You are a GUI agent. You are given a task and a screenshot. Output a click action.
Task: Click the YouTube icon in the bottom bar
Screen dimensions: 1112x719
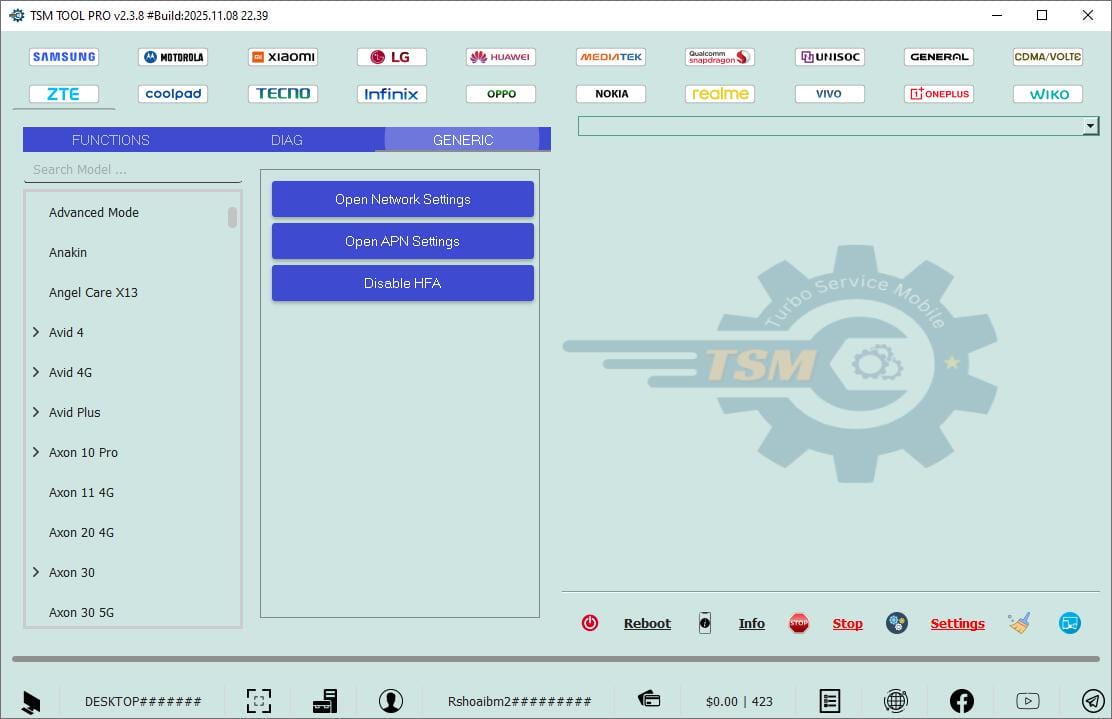tap(1027, 700)
